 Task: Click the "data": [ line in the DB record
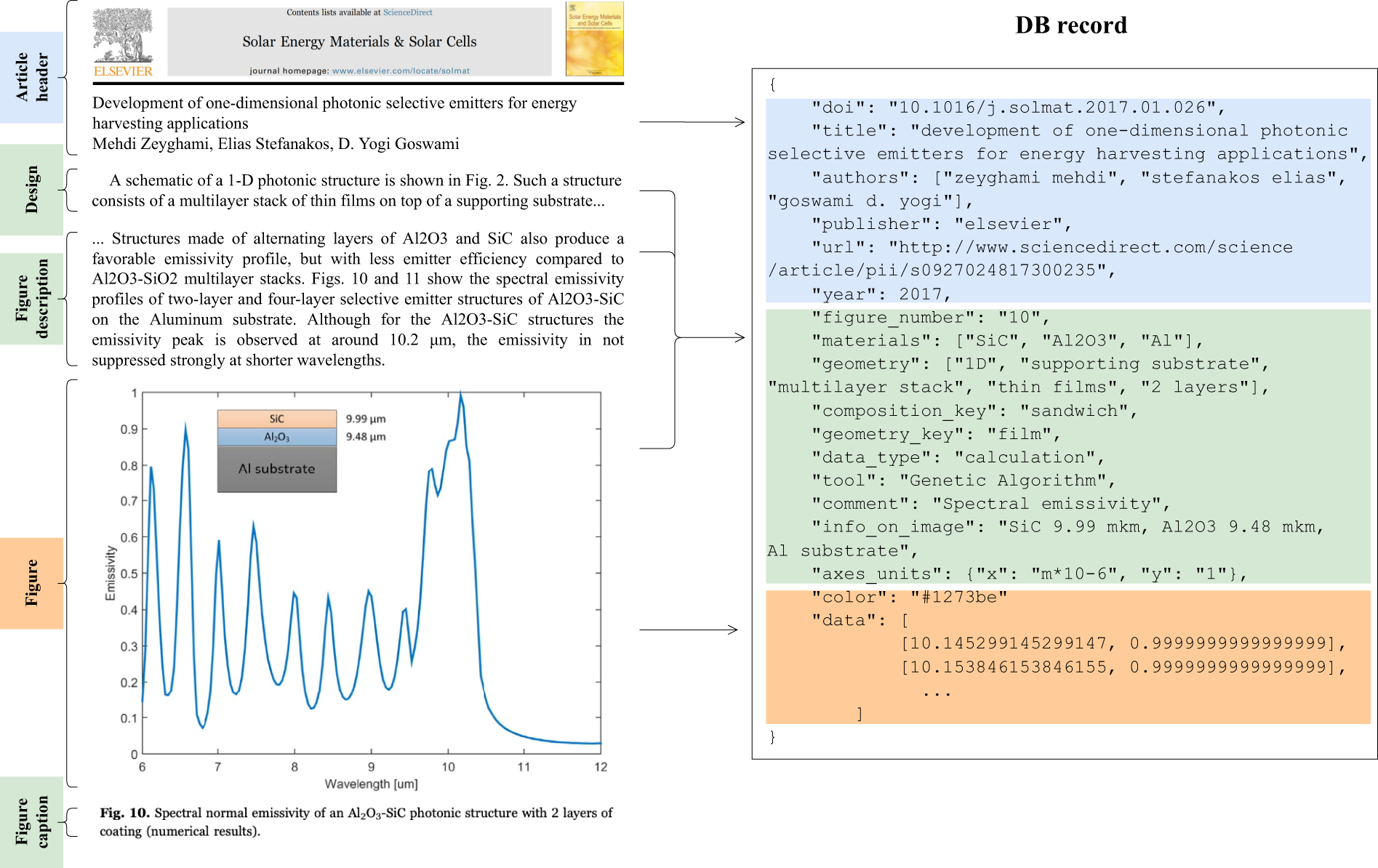coord(860,621)
